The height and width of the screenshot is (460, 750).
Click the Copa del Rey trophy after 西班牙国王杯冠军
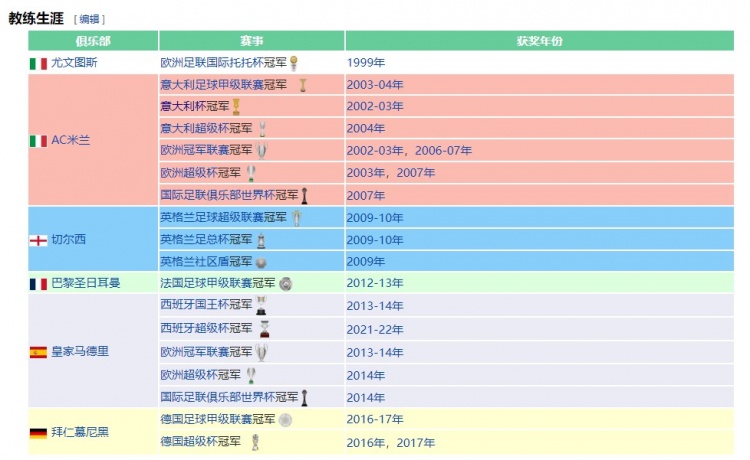click(261, 306)
